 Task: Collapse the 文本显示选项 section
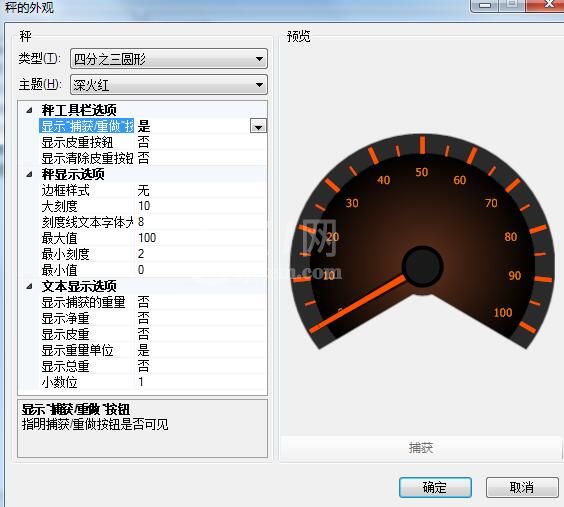click(x=29, y=287)
